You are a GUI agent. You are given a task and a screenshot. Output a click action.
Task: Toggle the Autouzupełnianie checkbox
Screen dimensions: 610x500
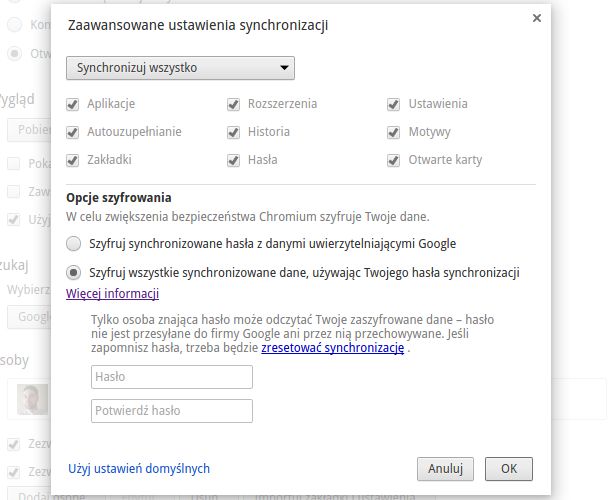point(72,132)
